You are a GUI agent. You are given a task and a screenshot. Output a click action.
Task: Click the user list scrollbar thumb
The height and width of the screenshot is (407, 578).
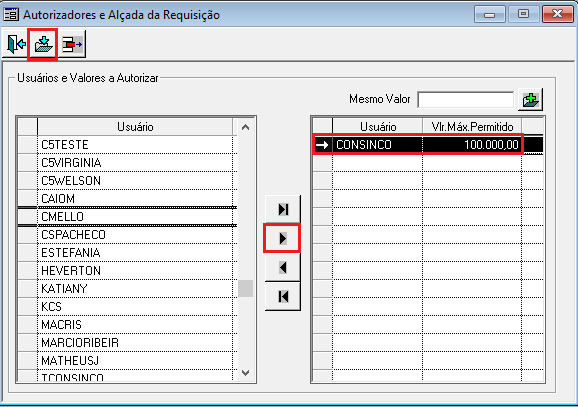coord(246,288)
